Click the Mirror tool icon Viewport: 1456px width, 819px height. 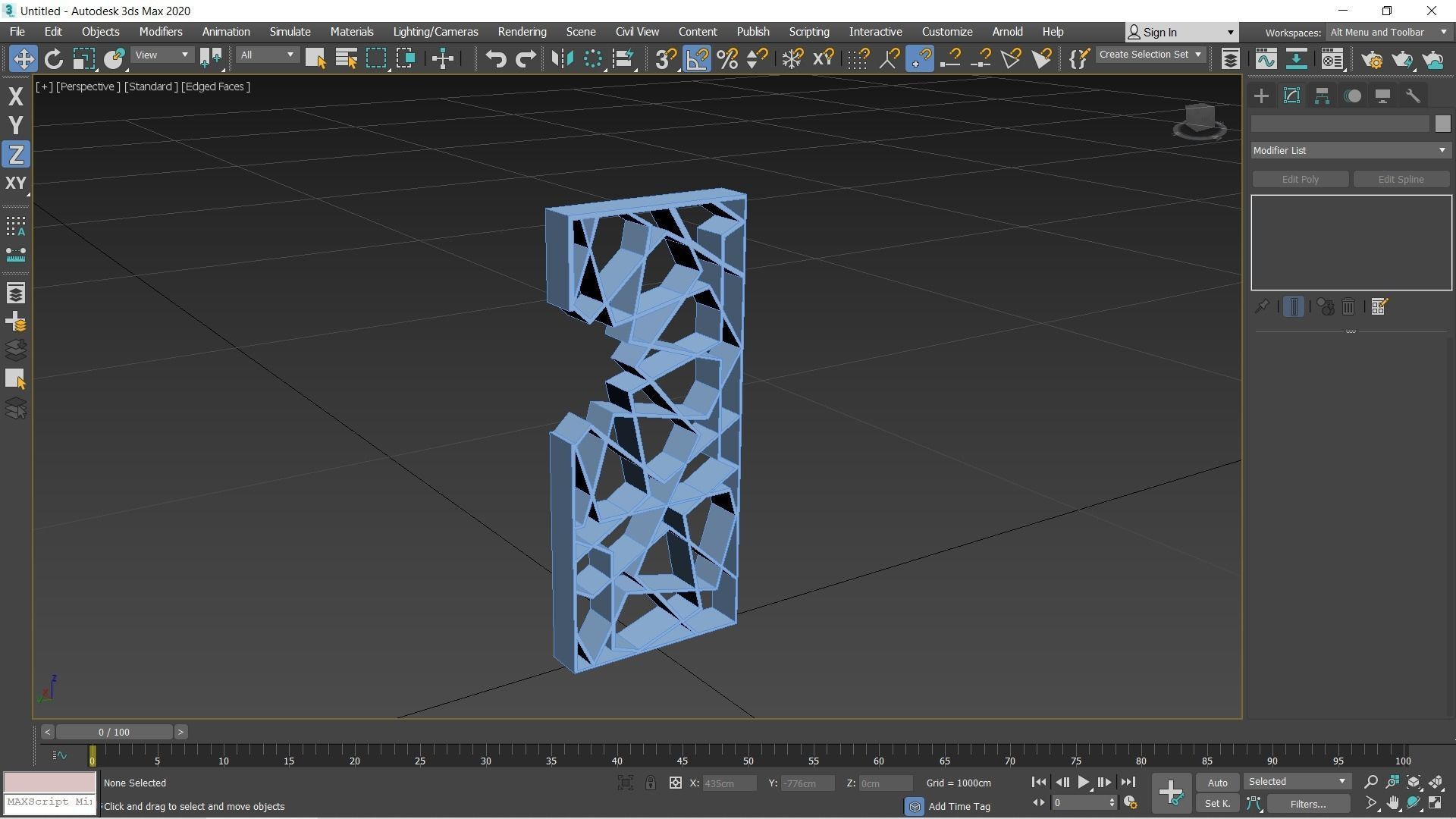562,58
